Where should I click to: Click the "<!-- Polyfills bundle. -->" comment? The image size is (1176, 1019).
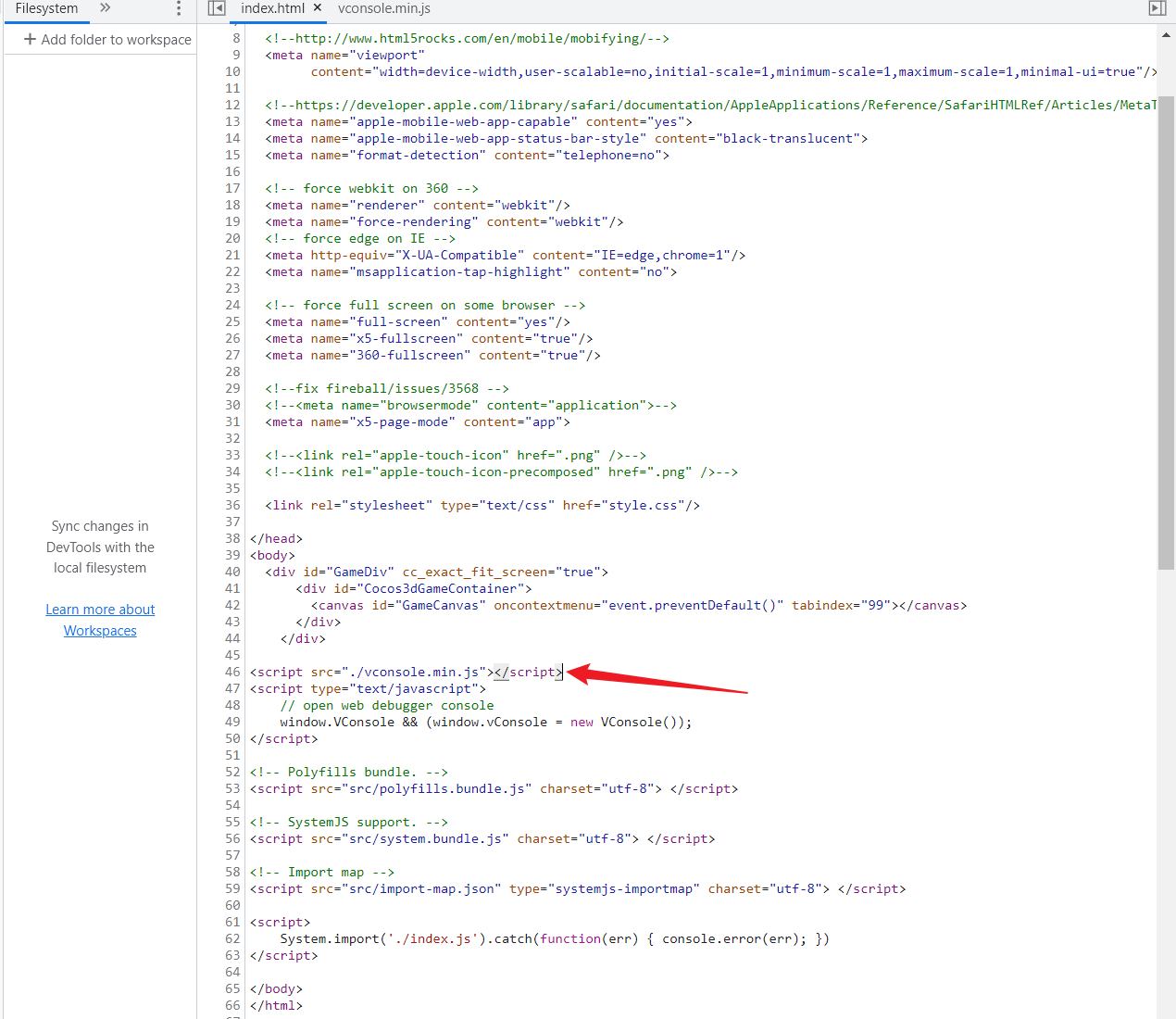(349, 772)
